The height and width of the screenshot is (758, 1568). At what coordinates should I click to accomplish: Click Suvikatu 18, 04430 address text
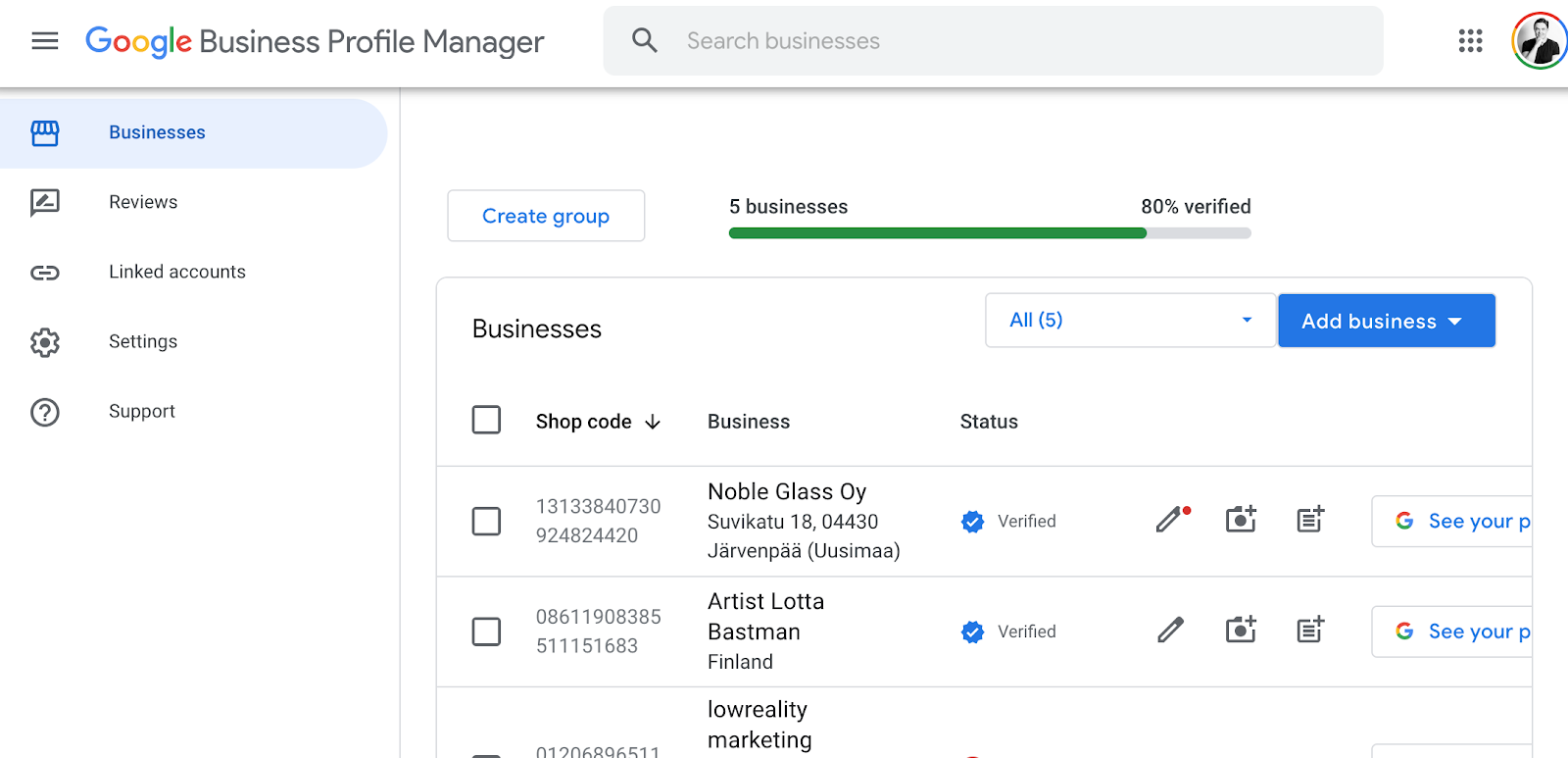tap(793, 522)
